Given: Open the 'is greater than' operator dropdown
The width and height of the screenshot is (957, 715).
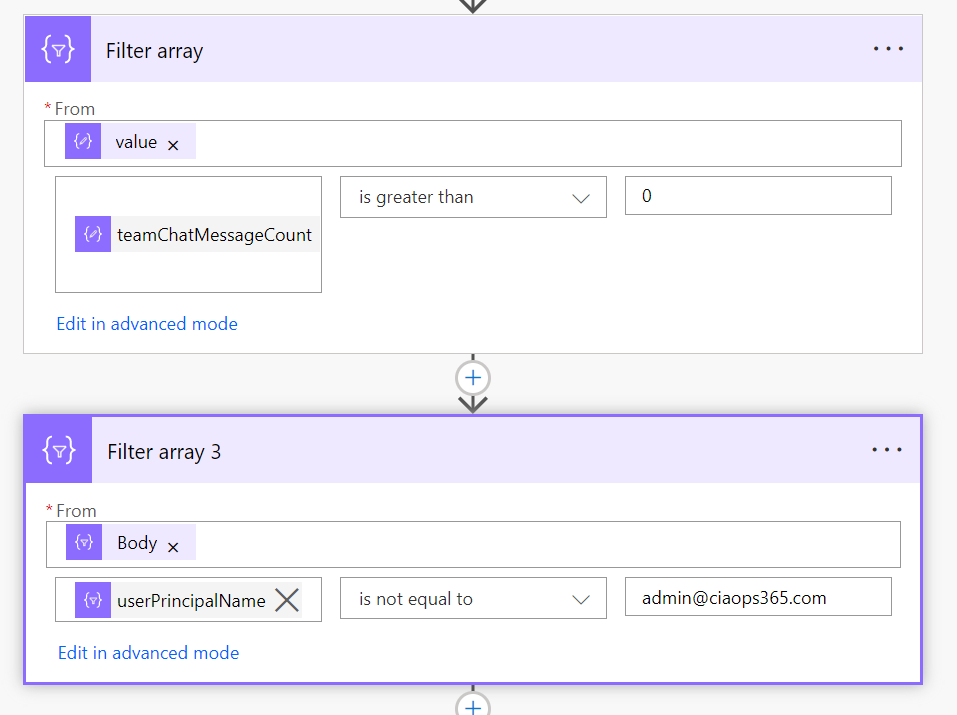Looking at the screenshot, I should [473, 197].
